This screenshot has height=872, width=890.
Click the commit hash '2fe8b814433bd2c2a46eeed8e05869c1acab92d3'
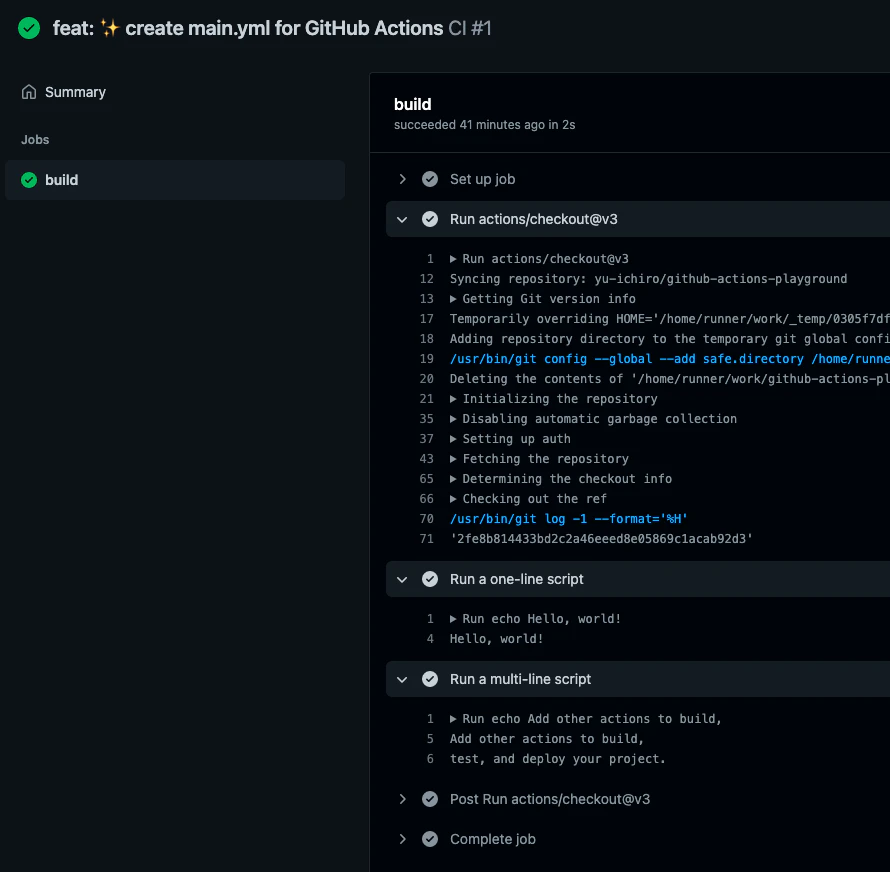pos(601,539)
